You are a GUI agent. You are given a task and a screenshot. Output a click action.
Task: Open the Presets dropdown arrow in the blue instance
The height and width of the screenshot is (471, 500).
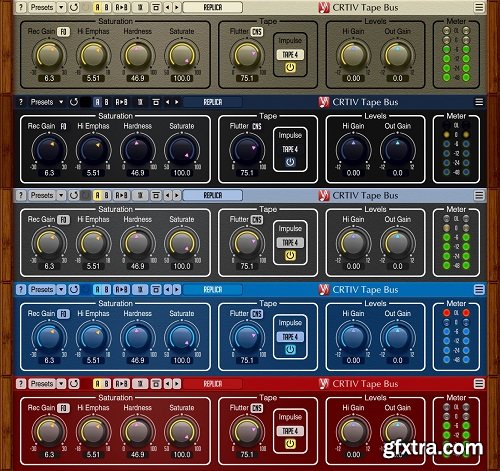(61, 289)
